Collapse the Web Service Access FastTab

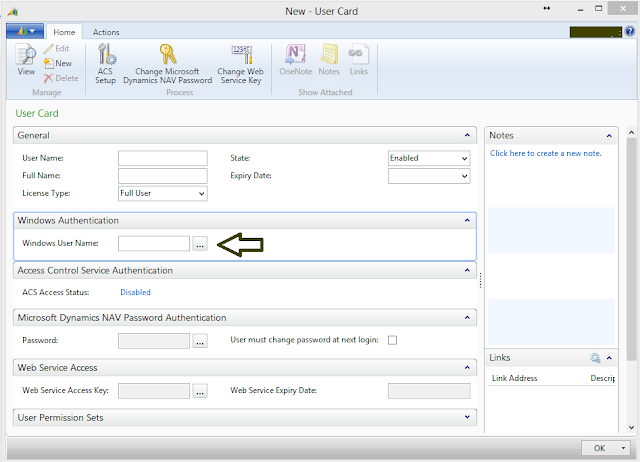[x=467, y=368]
